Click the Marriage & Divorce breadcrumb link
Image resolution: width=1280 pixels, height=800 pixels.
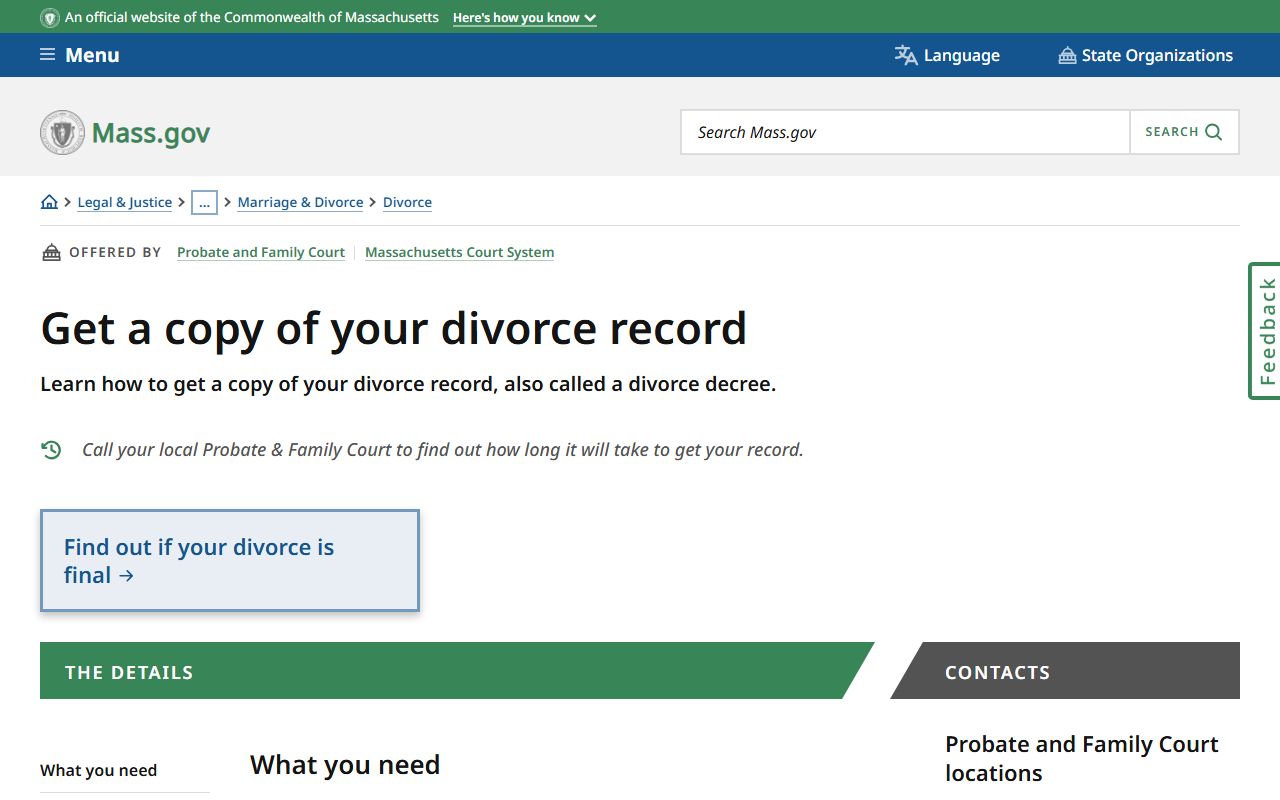300,202
